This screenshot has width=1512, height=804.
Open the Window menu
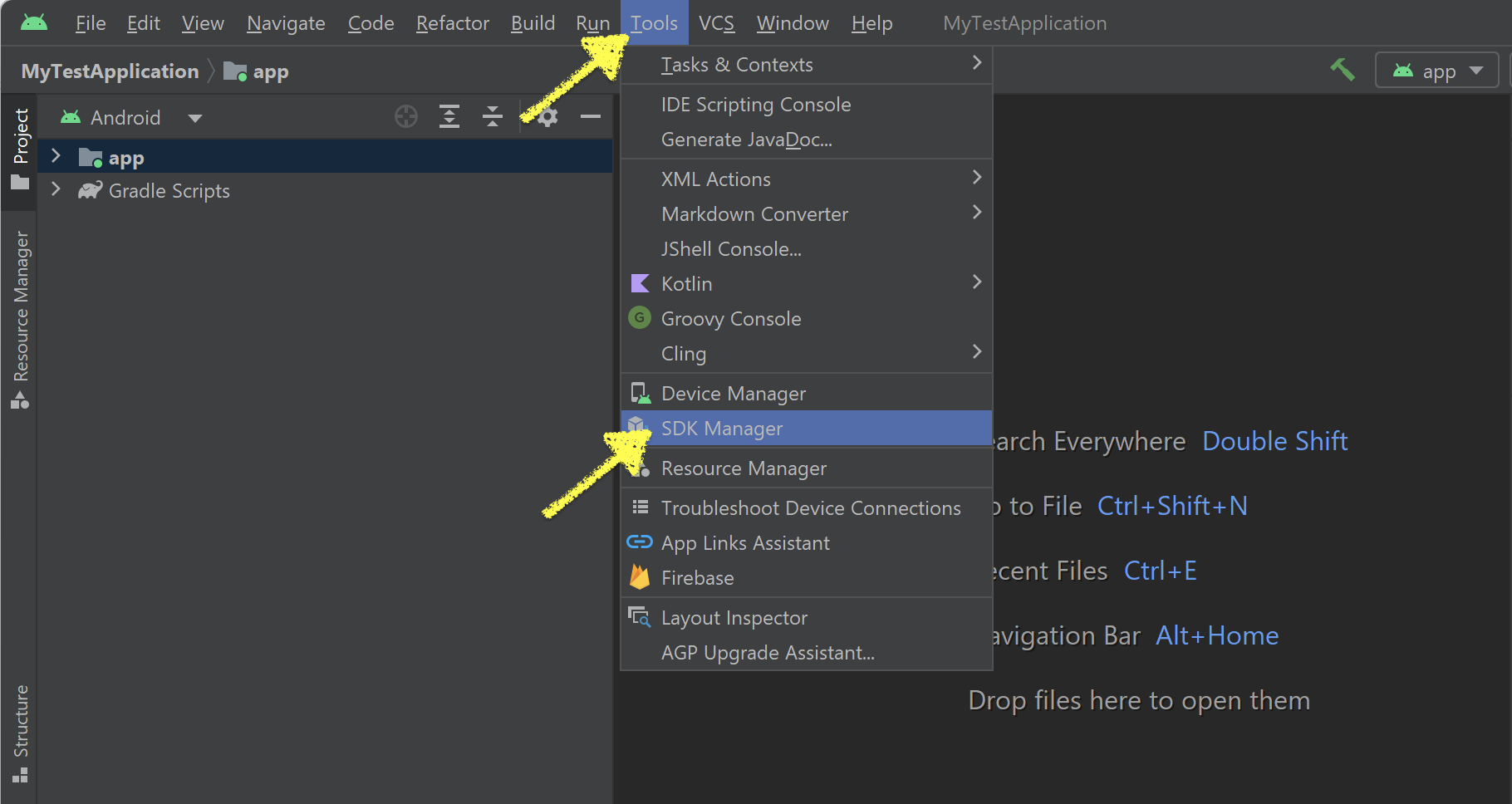pyautogui.click(x=793, y=23)
